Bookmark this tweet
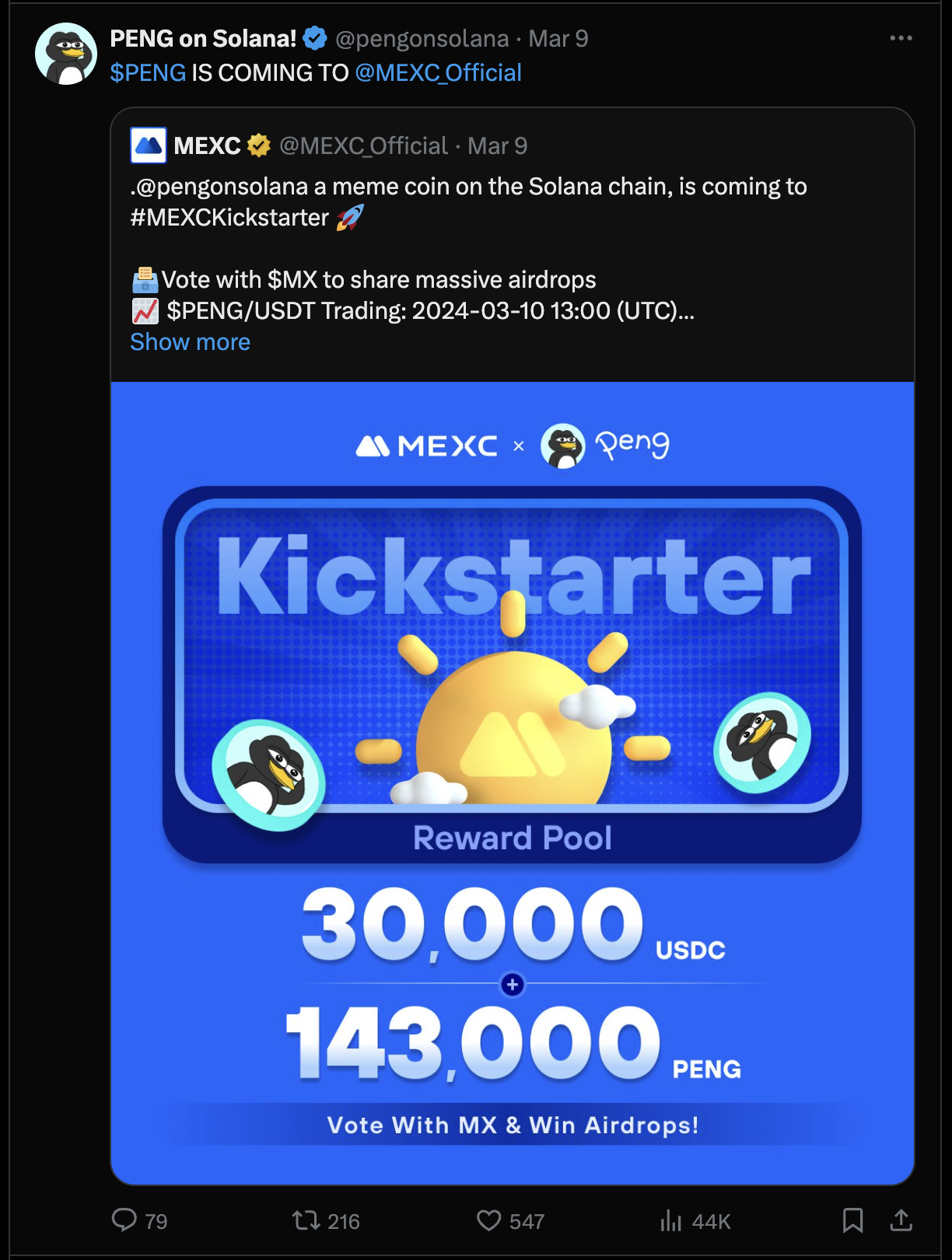 click(852, 1220)
